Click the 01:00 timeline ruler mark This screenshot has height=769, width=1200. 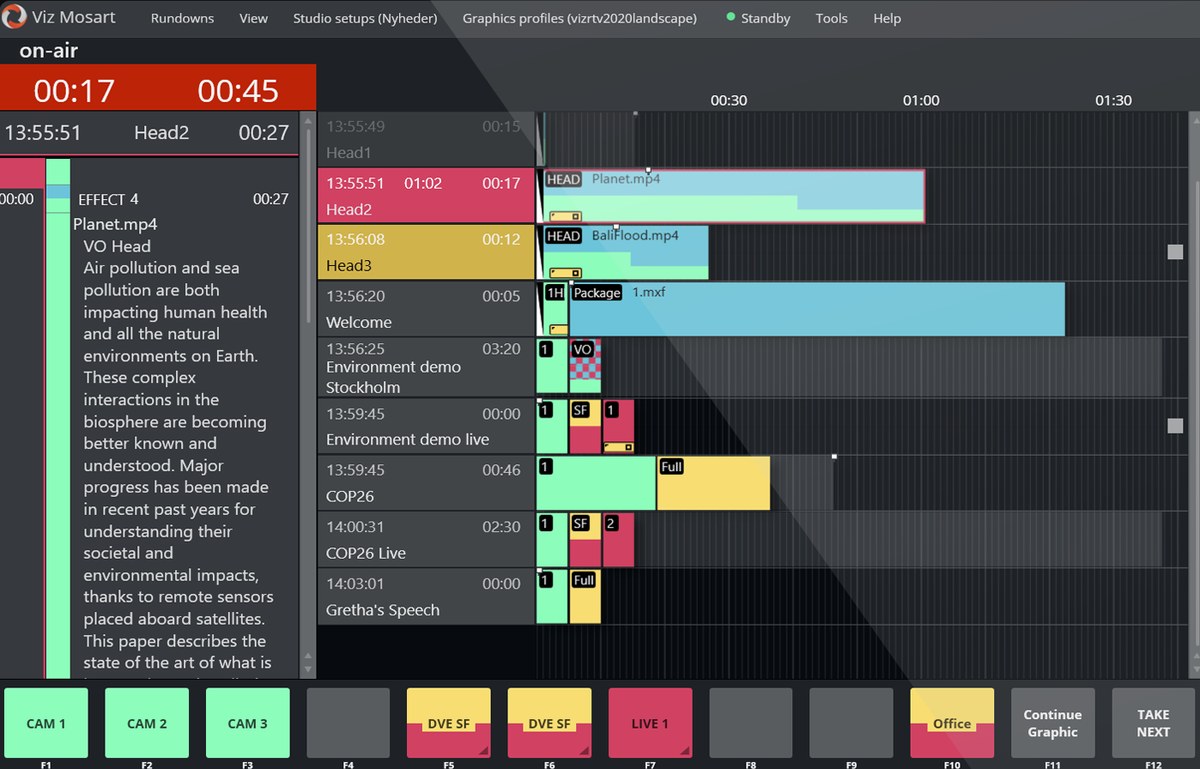coord(921,100)
